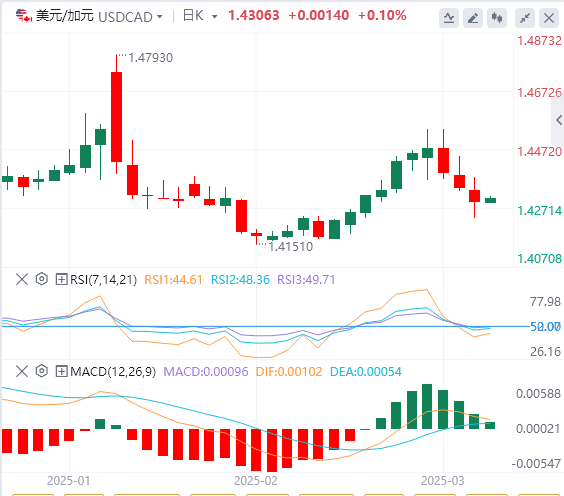Click the 2025-01 date axis label
564x496 pixels.
pyautogui.click(x=69, y=481)
